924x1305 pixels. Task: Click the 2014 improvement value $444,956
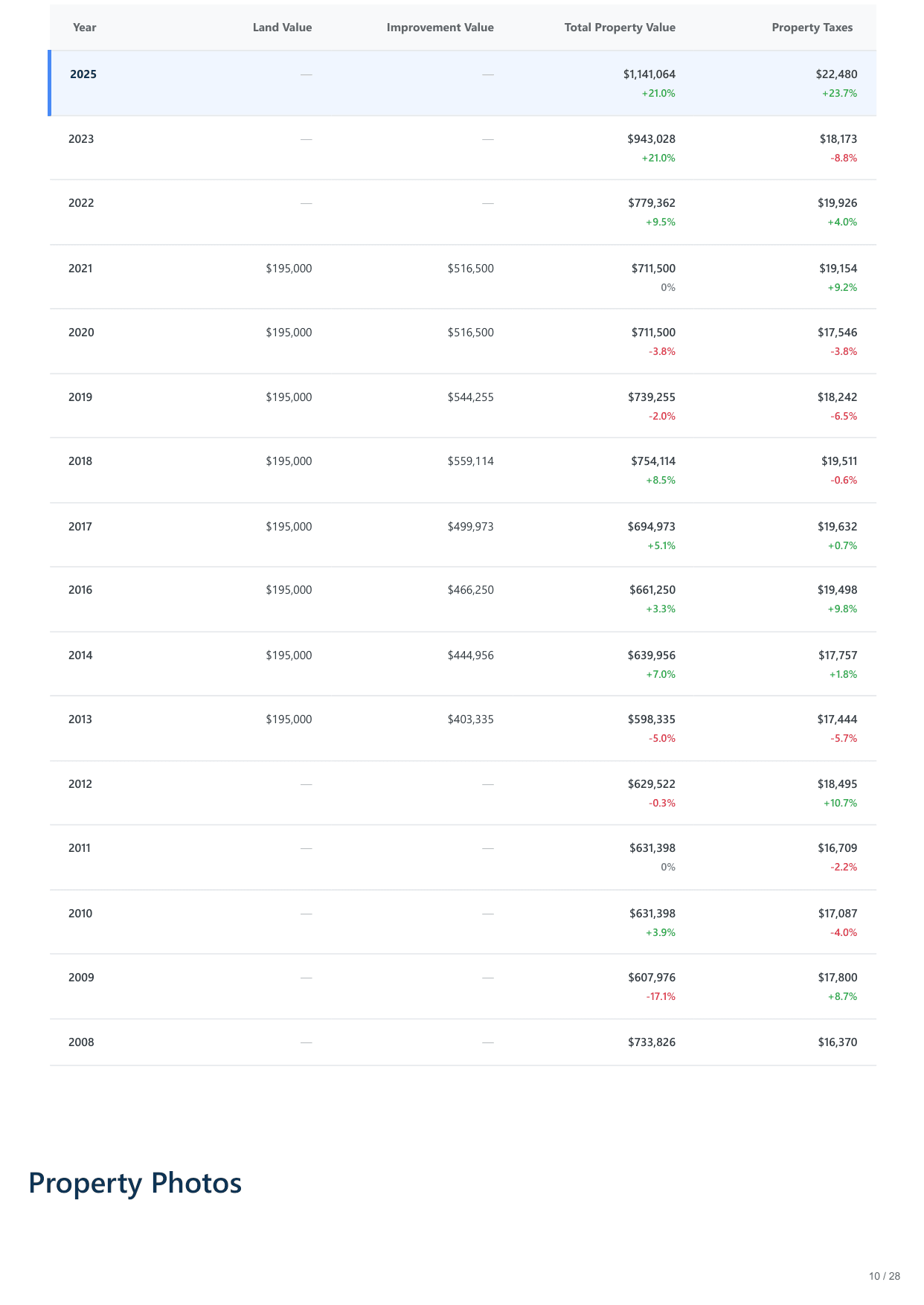470,655
